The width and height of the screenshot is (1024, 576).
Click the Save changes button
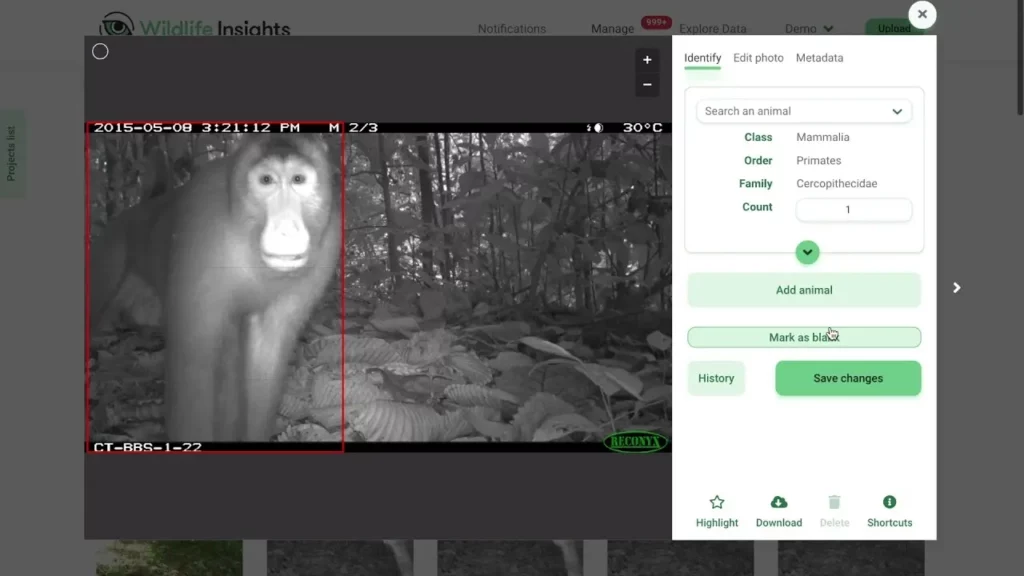(x=848, y=378)
